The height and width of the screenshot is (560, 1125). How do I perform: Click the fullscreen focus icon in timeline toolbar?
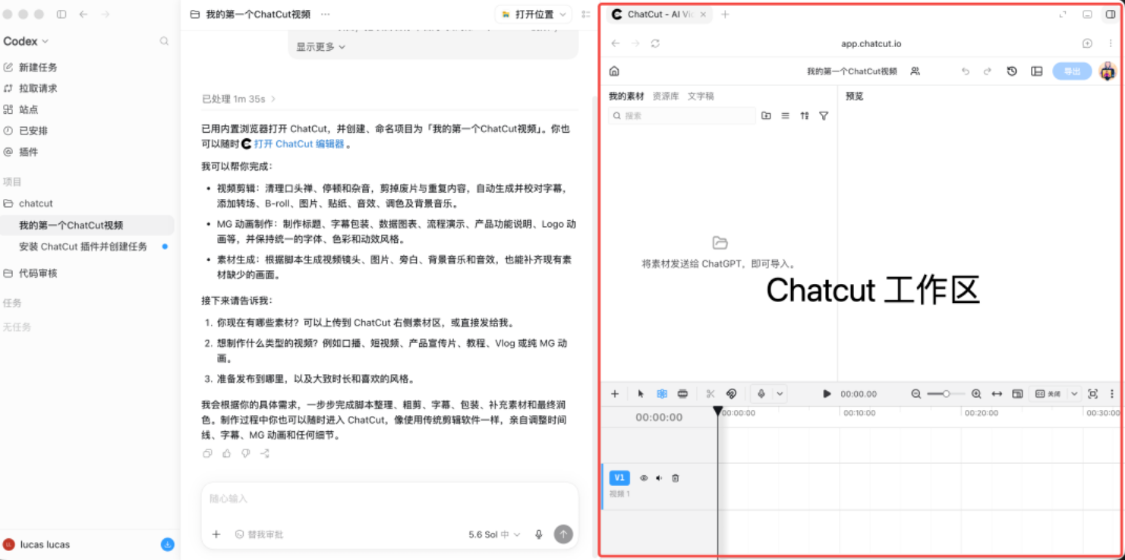[1093, 394]
